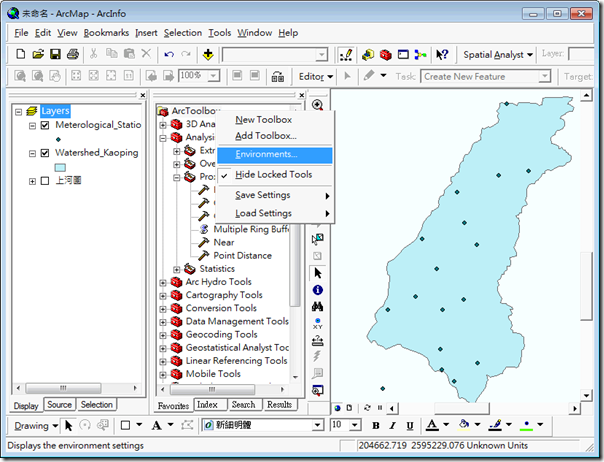Switch to the ArcToolbox Results tab
Viewport: 604px width, 462px height.
tap(279, 405)
